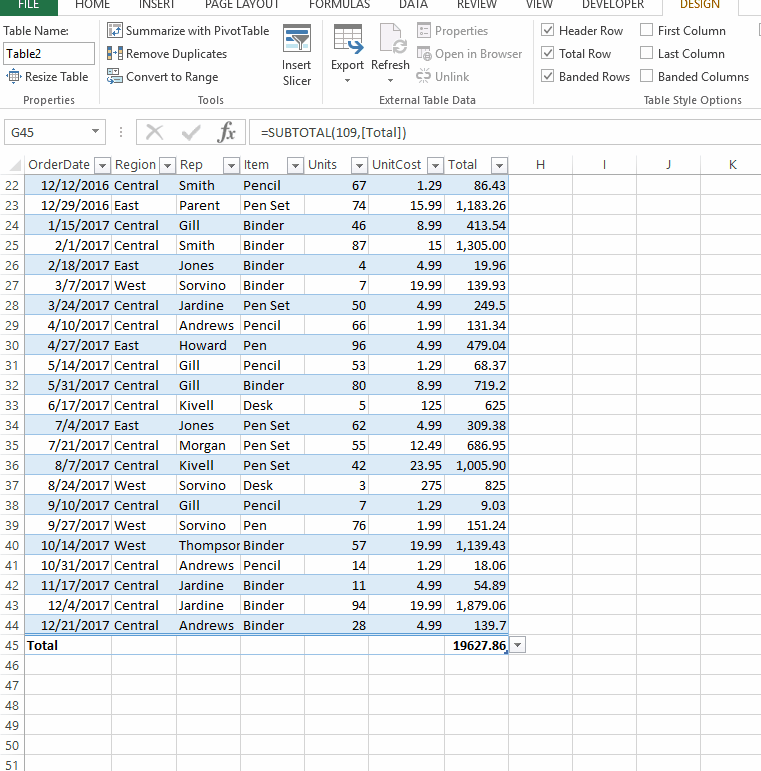This screenshot has width=761, height=771.
Task: Switch to the PAGE LAYOUT tab
Action: (242, 5)
